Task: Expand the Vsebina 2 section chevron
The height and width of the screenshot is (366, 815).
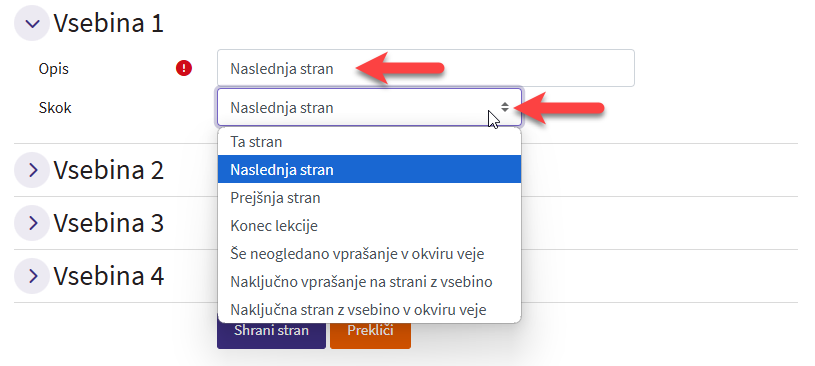Action: 32,169
